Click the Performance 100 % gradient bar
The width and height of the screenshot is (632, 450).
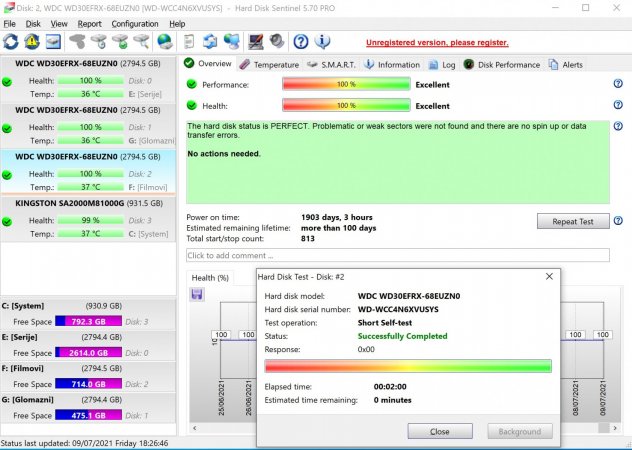pos(346,84)
